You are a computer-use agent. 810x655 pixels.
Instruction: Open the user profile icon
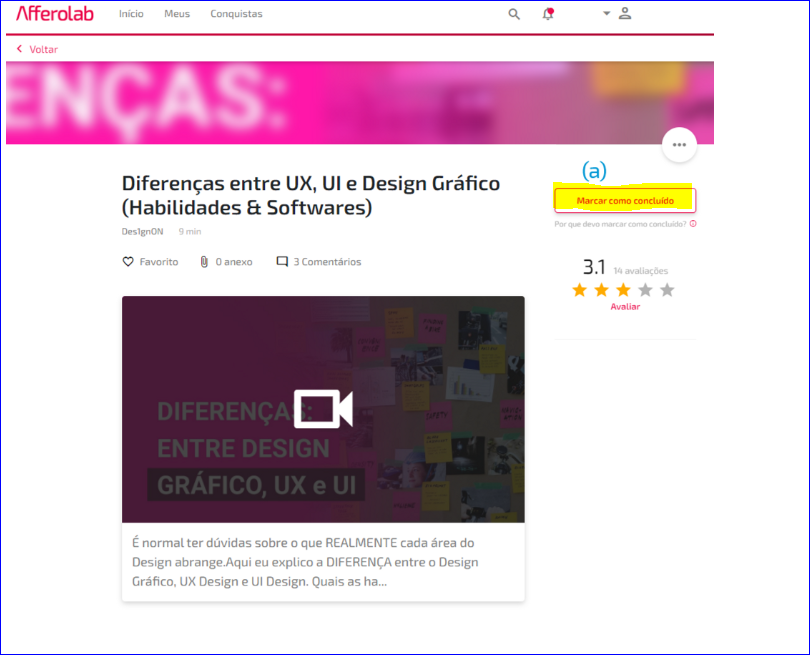coord(625,13)
